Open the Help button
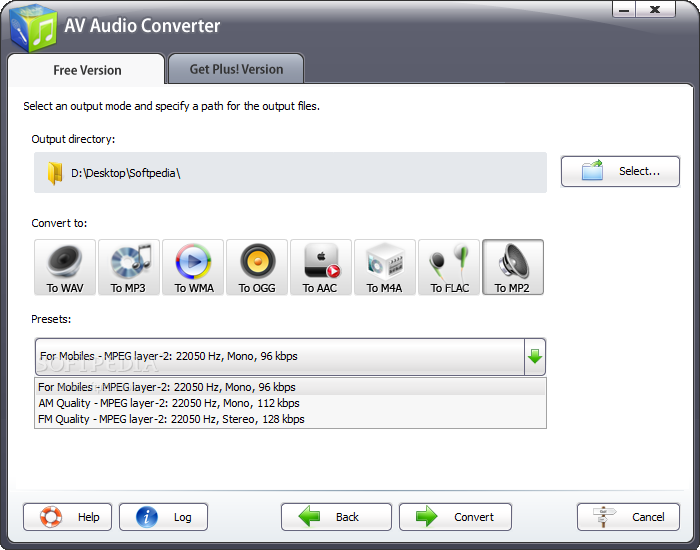The height and width of the screenshot is (550, 700). pyautogui.click(x=67, y=517)
